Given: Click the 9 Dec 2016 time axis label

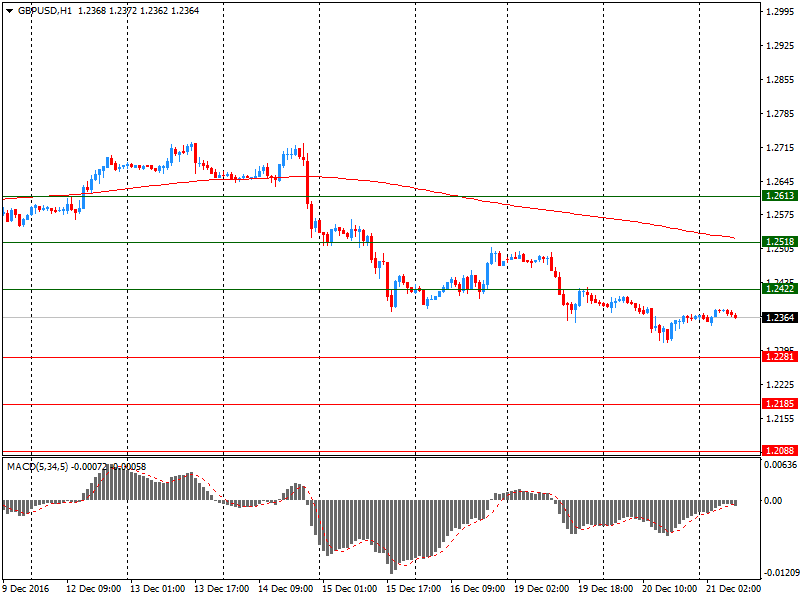Looking at the screenshot, I should 26,589.
